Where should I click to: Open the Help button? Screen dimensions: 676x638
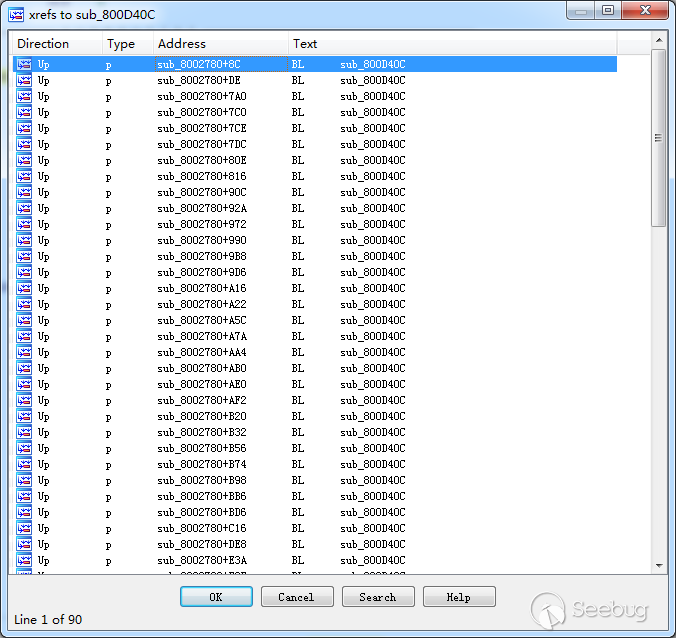[x=459, y=597]
